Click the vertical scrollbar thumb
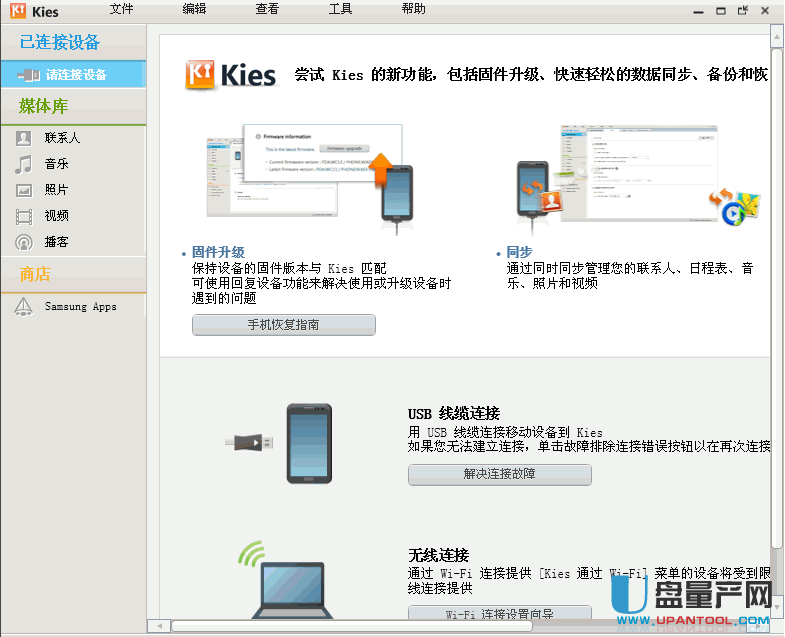 pyautogui.click(x=776, y=298)
